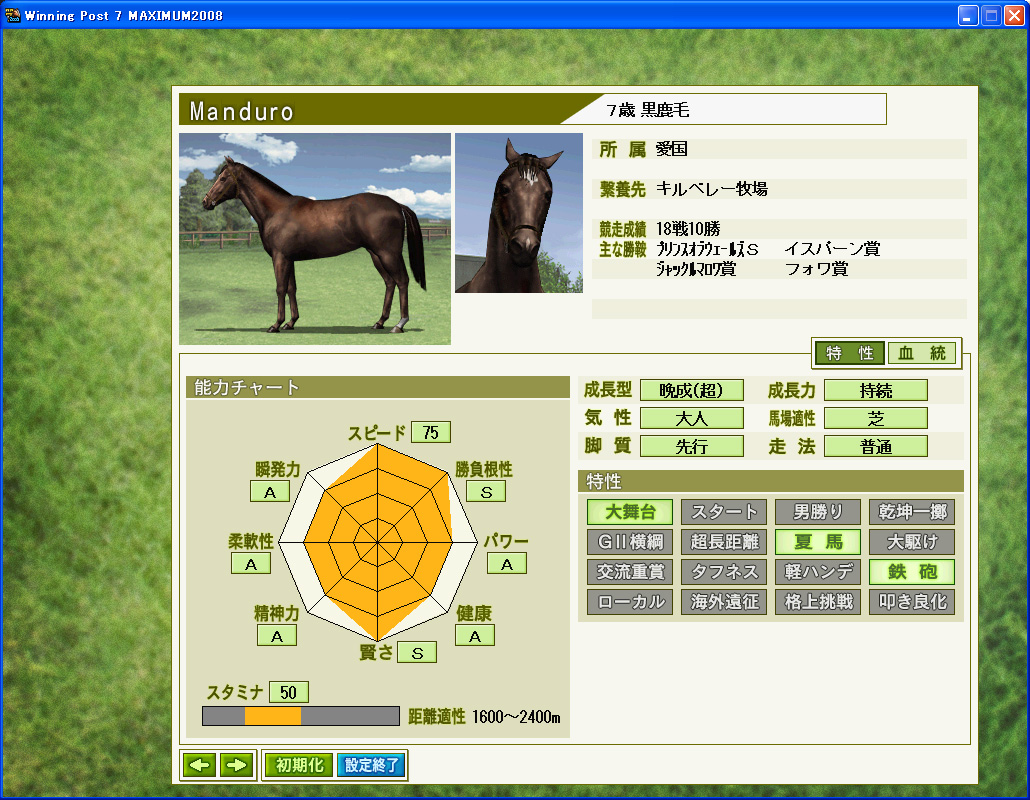Click the 精神力 grade box
Viewport: 1030px width, 800px height.
[277, 635]
